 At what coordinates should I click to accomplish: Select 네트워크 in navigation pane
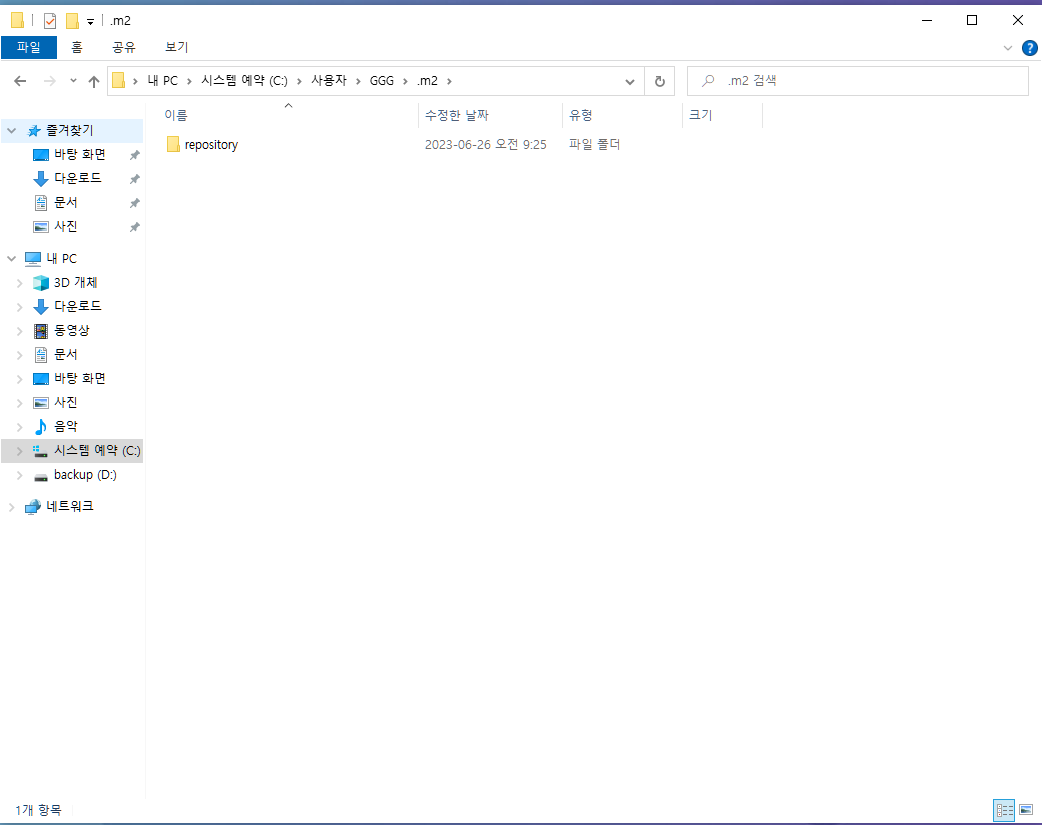point(70,507)
